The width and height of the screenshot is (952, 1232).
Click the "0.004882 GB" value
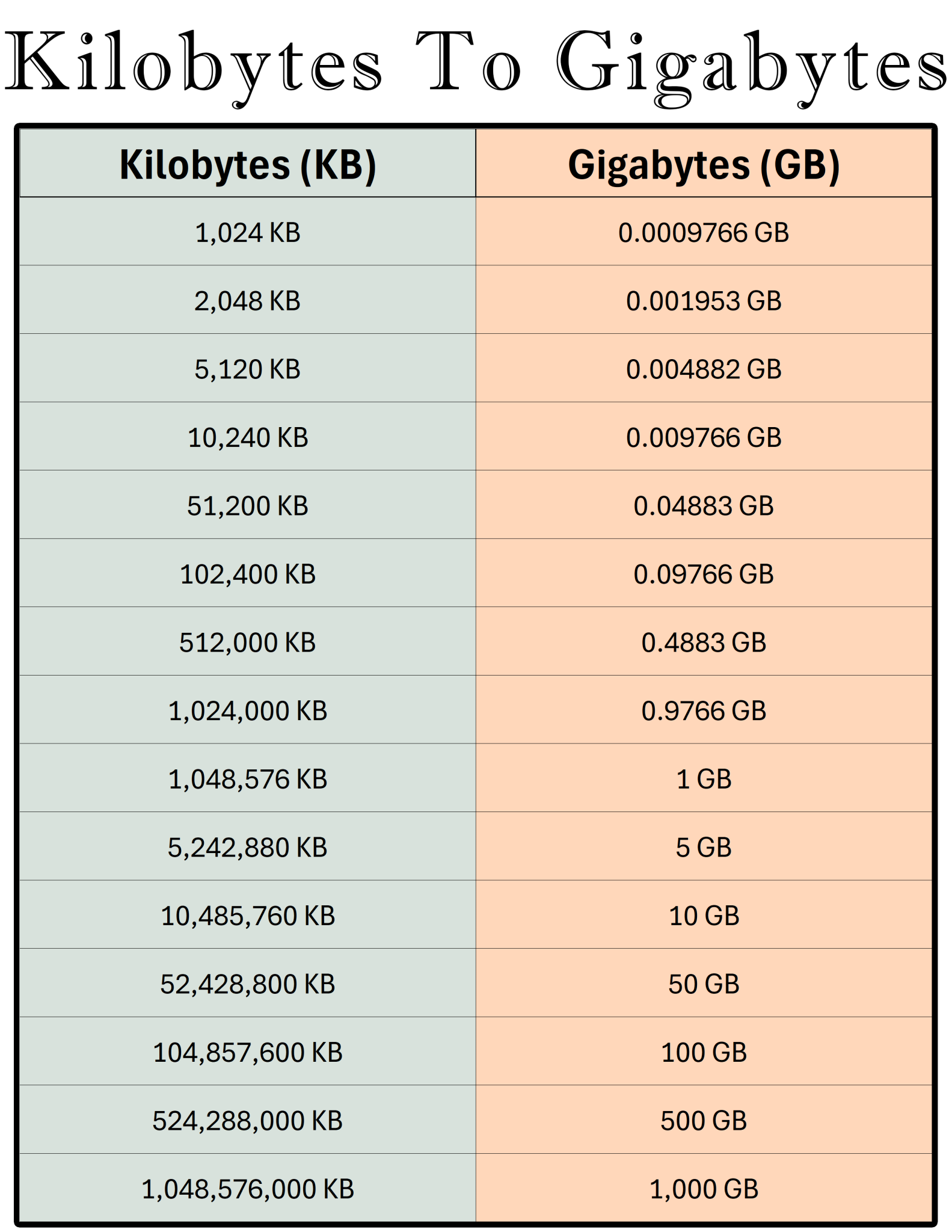[x=703, y=369]
